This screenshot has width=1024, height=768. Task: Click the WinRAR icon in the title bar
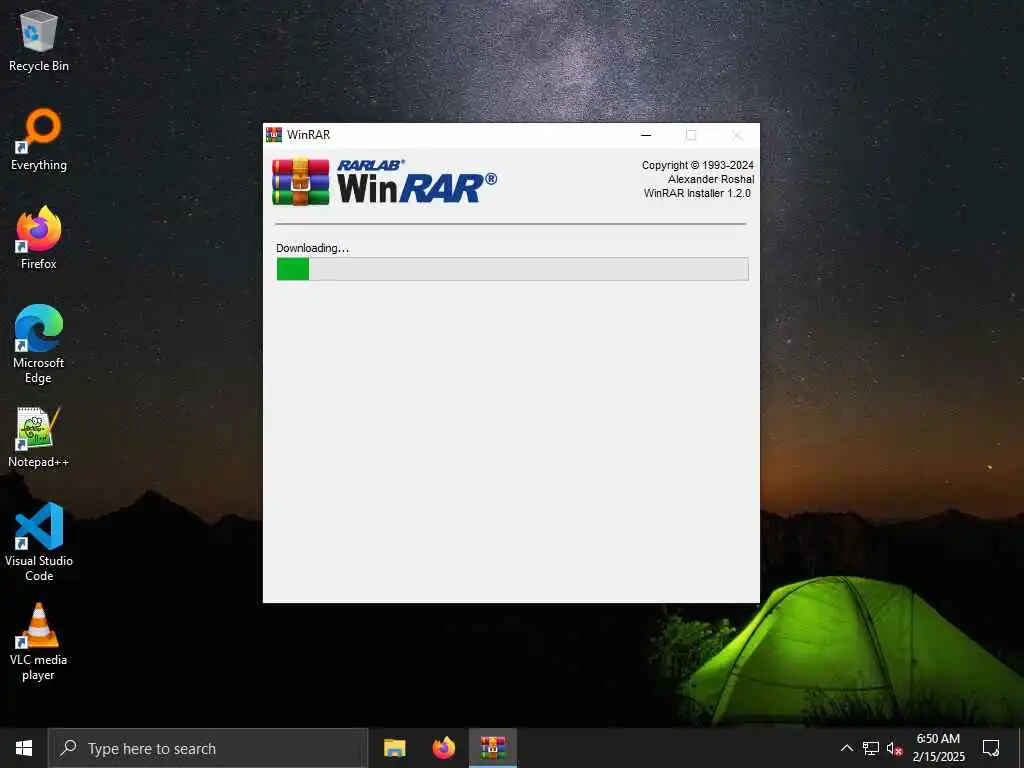(x=274, y=135)
